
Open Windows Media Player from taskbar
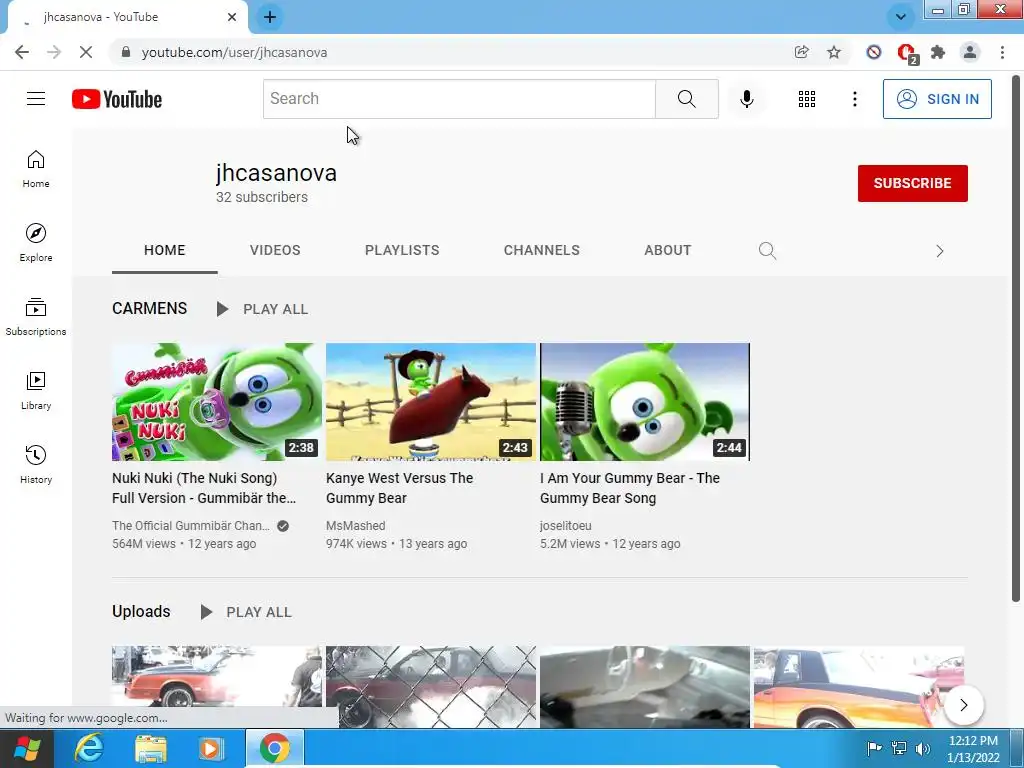tap(210, 748)
